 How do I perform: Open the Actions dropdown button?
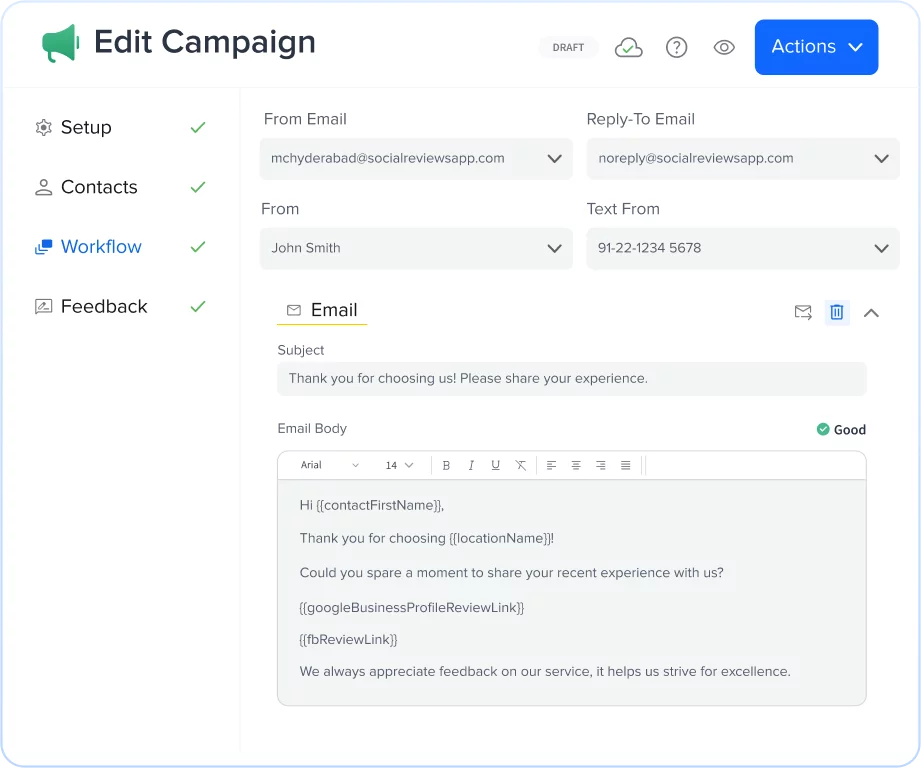pos(816,47)
